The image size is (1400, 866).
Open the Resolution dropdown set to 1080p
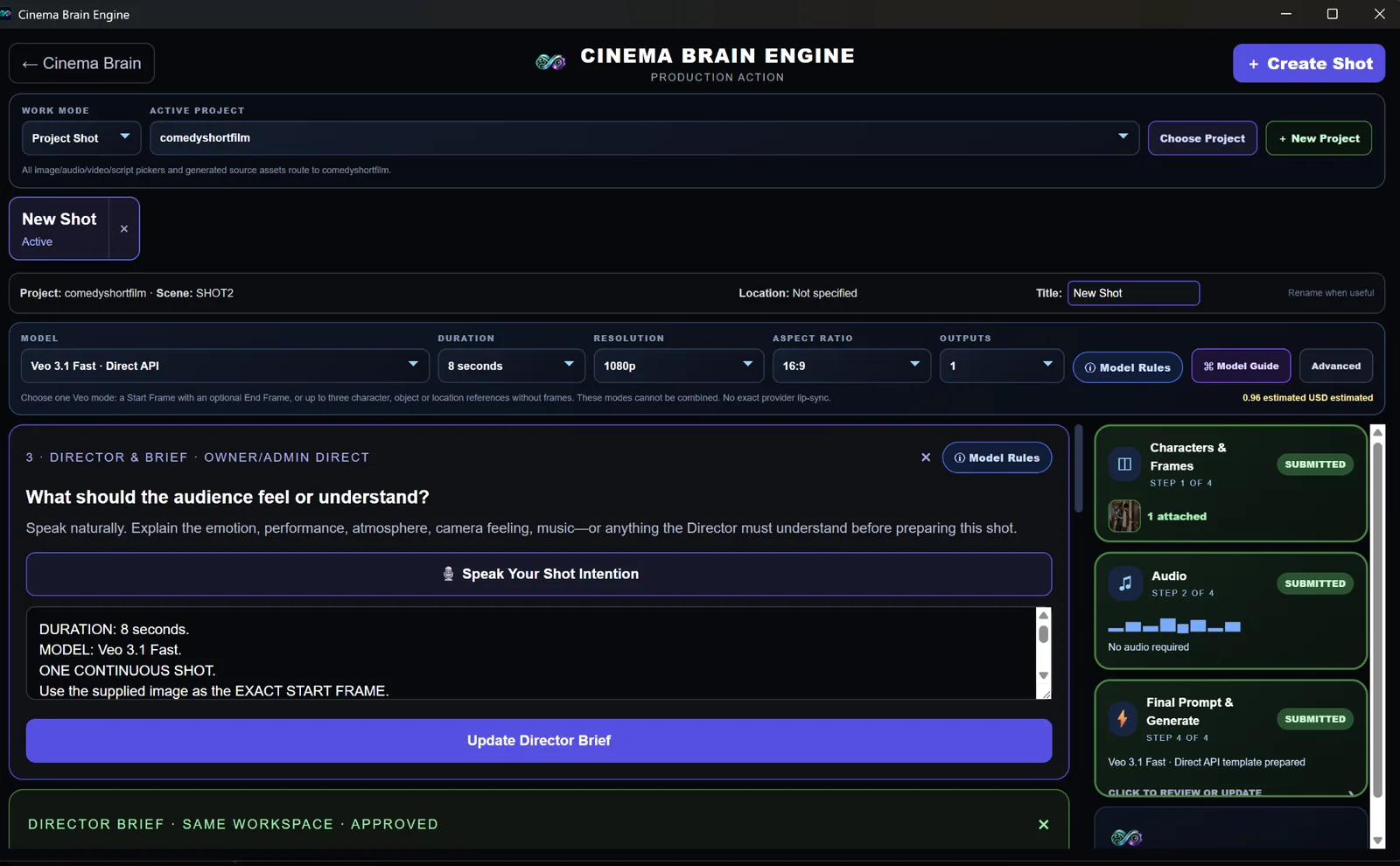tap(678, 366)
